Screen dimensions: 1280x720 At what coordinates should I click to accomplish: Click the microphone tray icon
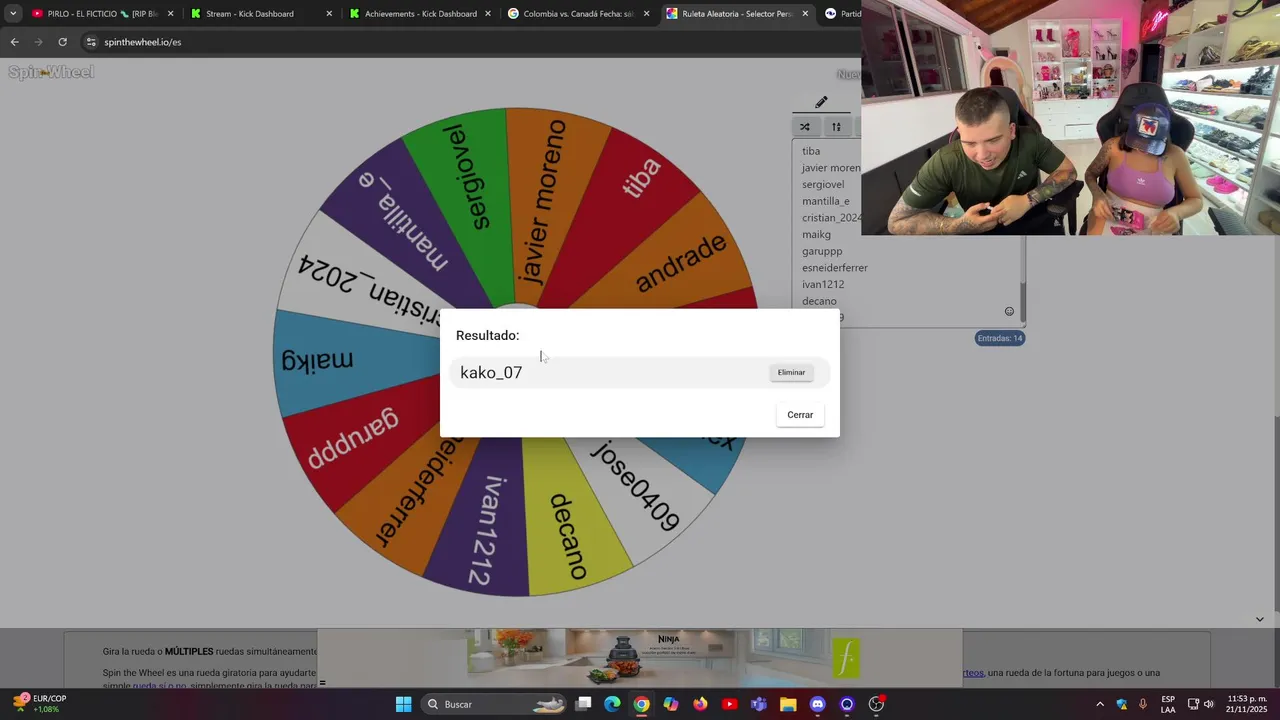pos(1143,704)
